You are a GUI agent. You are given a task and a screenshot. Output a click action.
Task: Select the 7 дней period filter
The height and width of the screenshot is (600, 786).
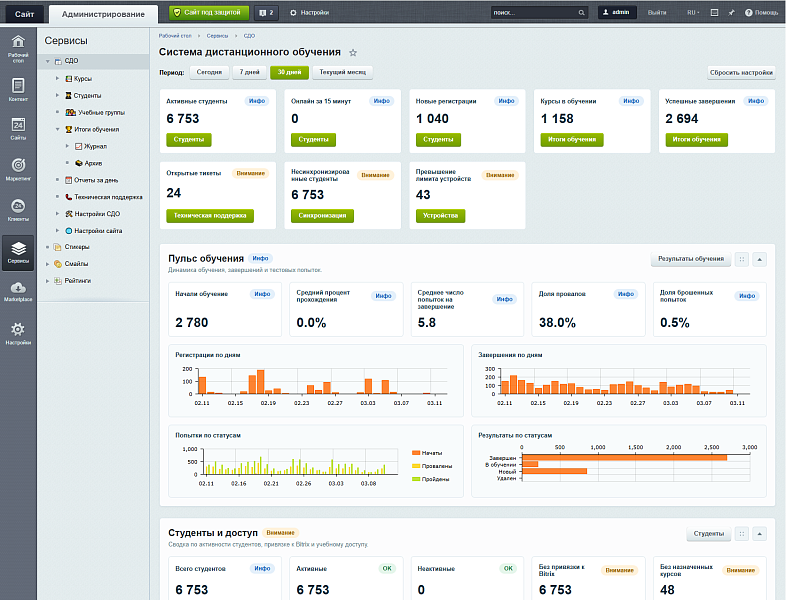(x=249, y=73)
